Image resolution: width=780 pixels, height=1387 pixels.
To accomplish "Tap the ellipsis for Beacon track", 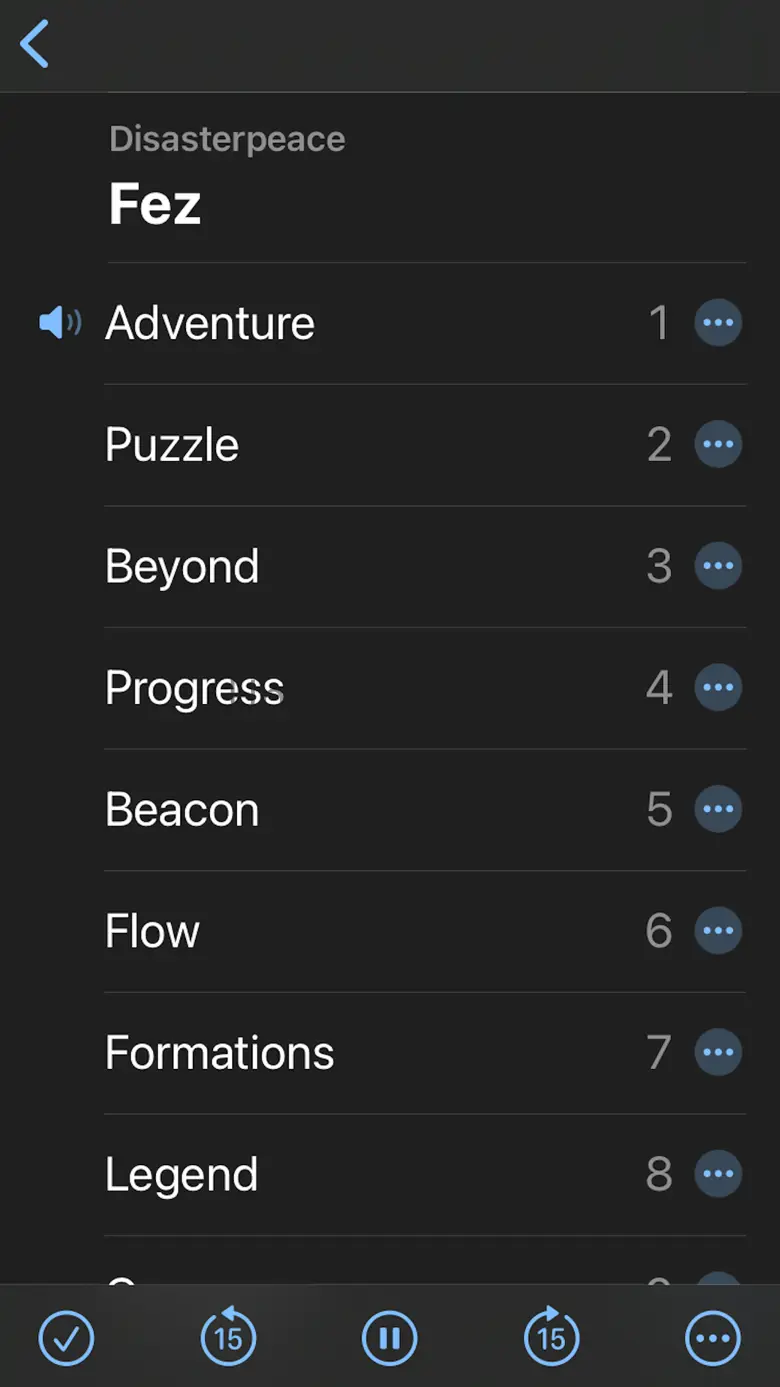I will click(x=718, y=809).
